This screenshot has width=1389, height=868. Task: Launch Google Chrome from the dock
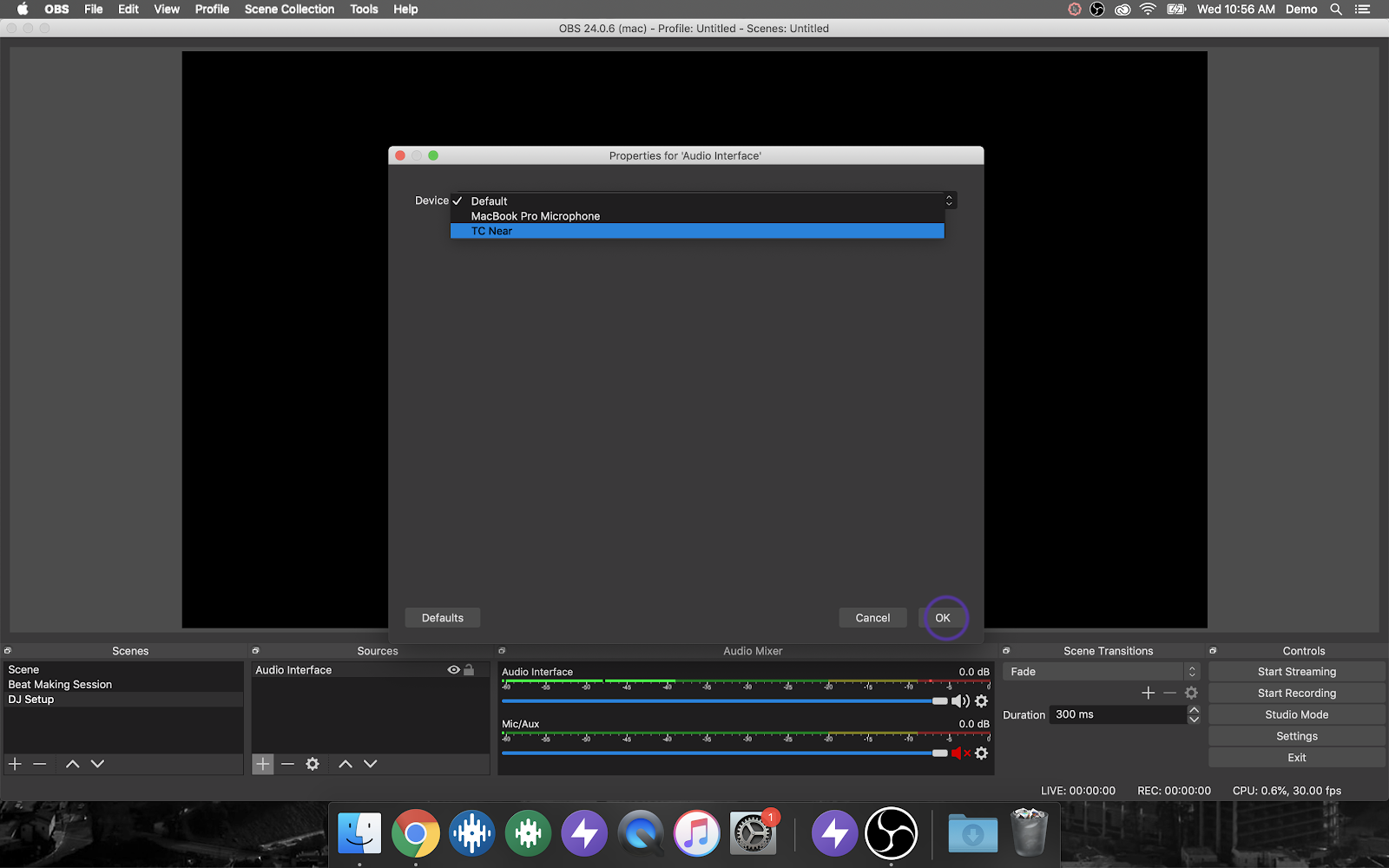[416, 833]
